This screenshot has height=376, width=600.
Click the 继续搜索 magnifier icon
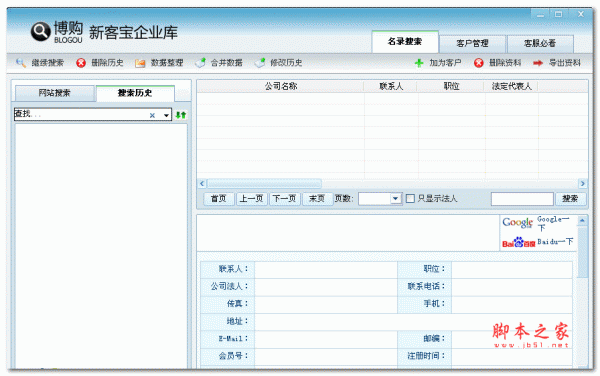[x=21, y=63]
